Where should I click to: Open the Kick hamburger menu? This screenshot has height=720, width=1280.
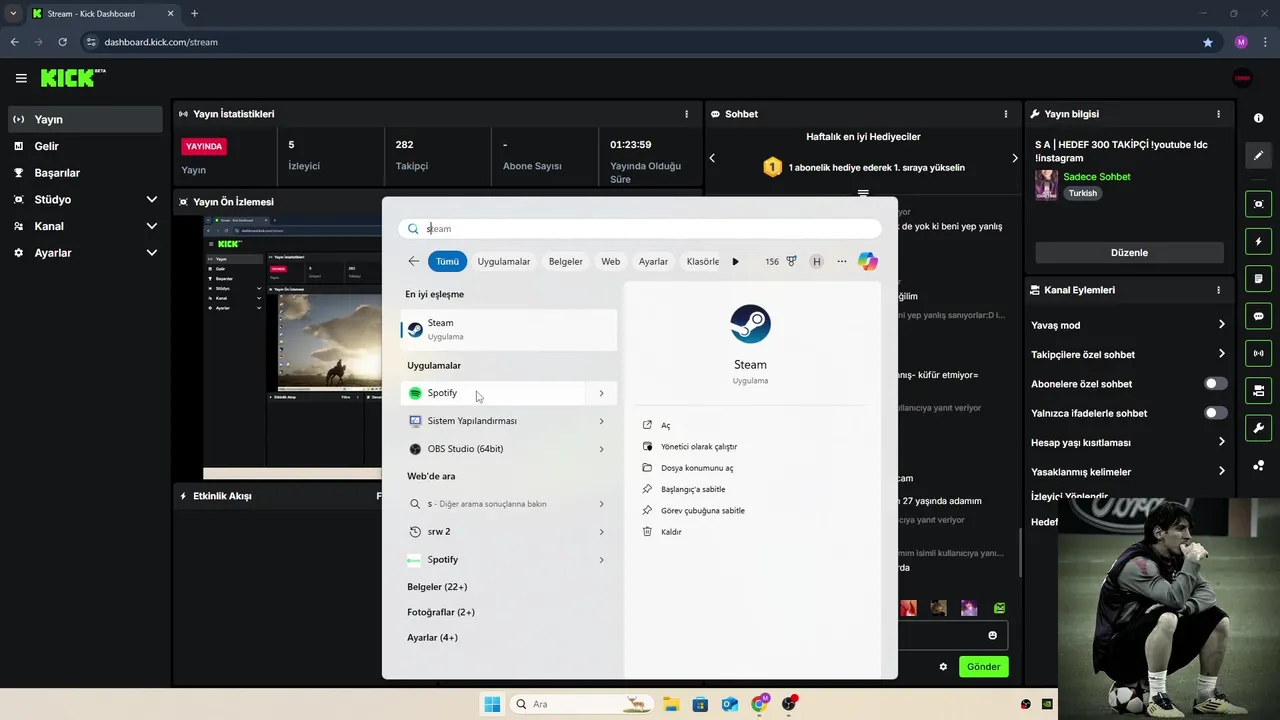pyautogui.click(x=21, y=78)
